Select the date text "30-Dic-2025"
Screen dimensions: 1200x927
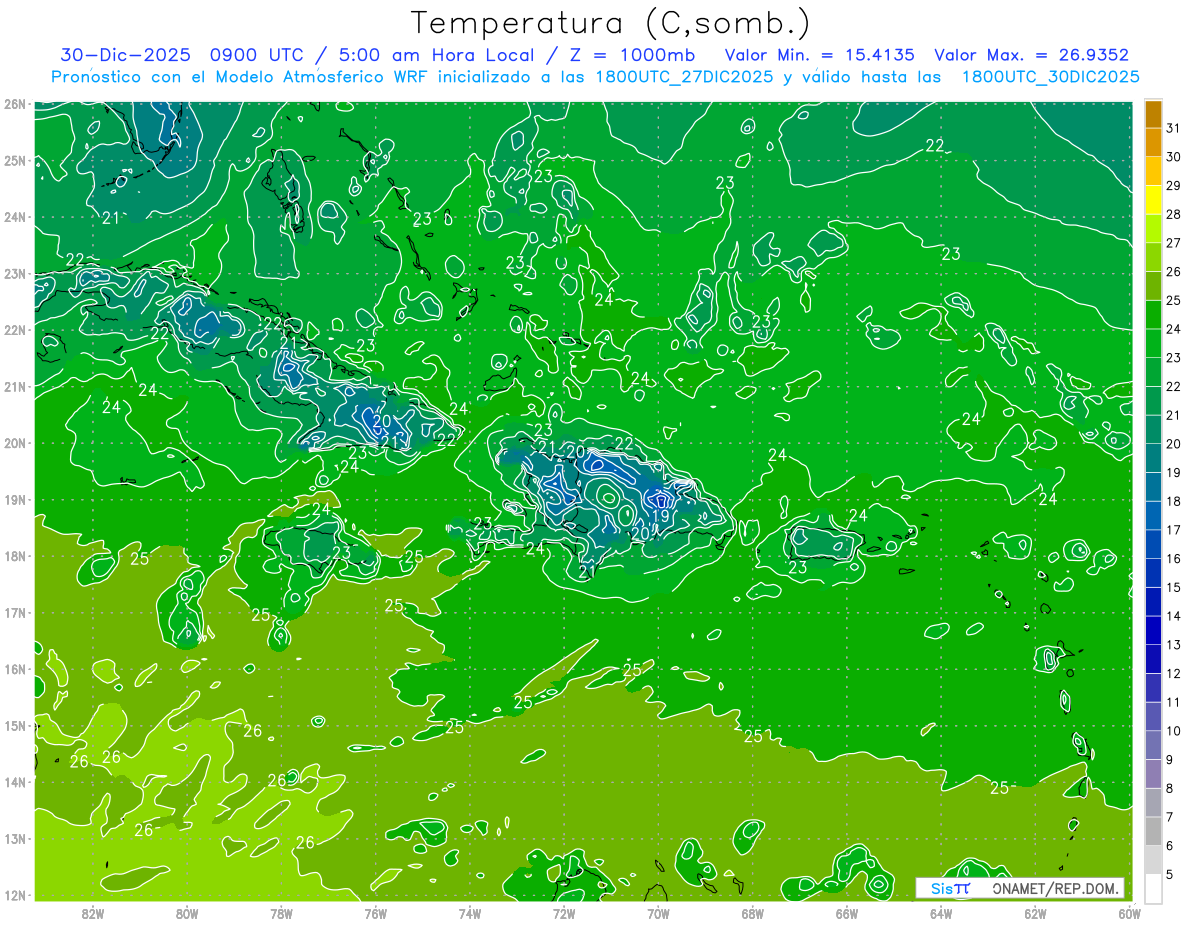pos(127,55)
